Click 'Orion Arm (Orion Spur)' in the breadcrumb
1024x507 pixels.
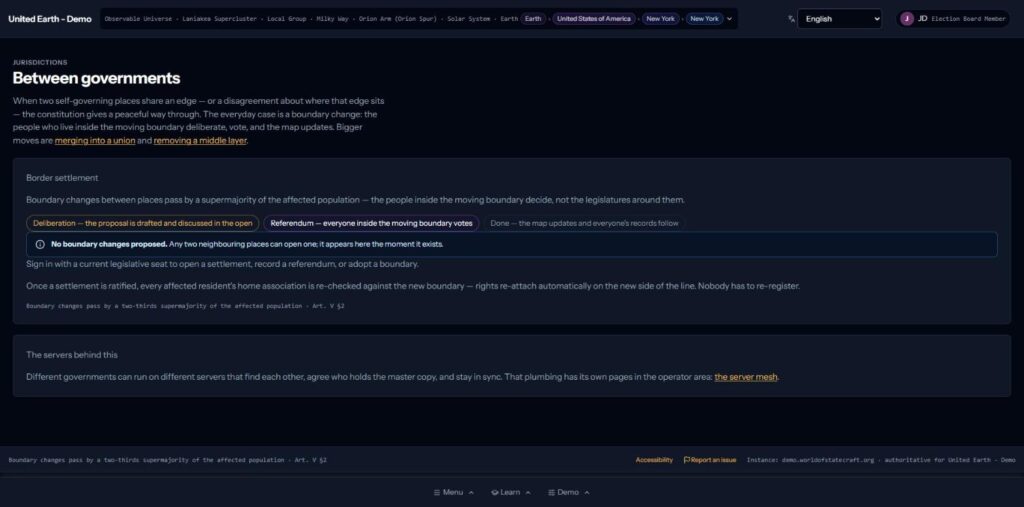coord(398,19)
